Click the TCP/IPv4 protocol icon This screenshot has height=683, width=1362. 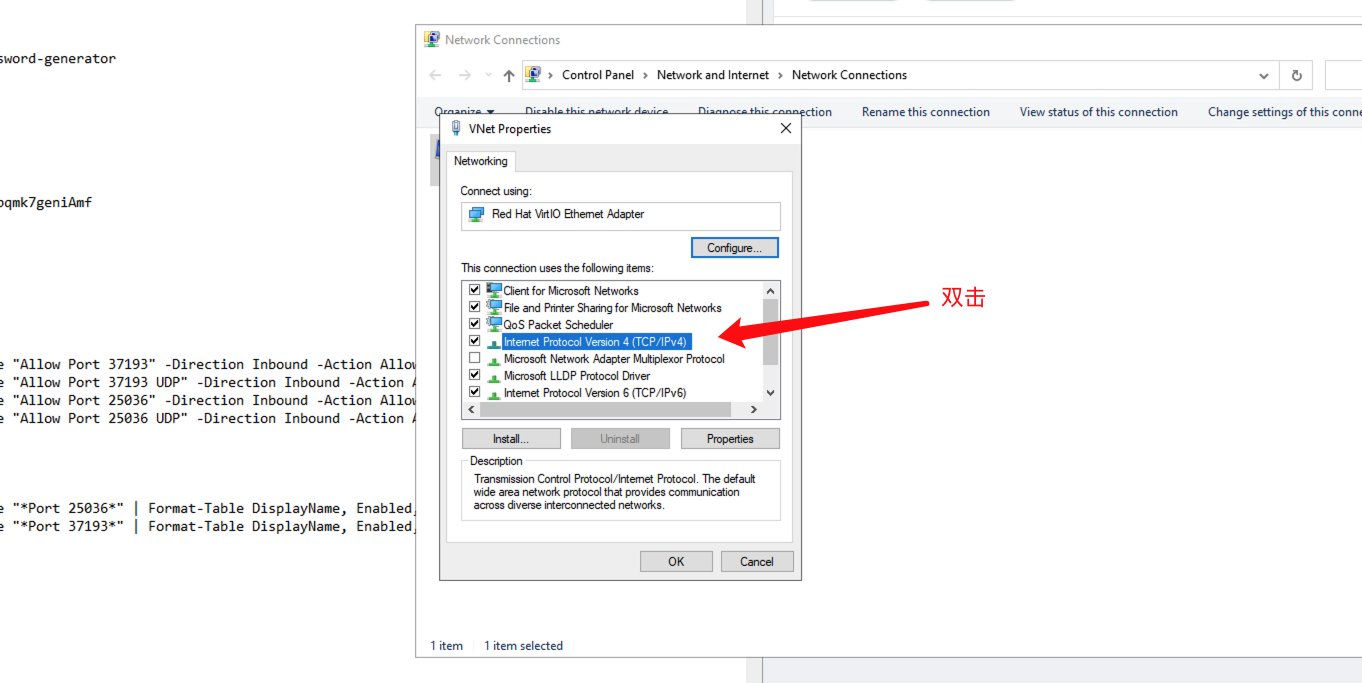click(x=494, y=342)
